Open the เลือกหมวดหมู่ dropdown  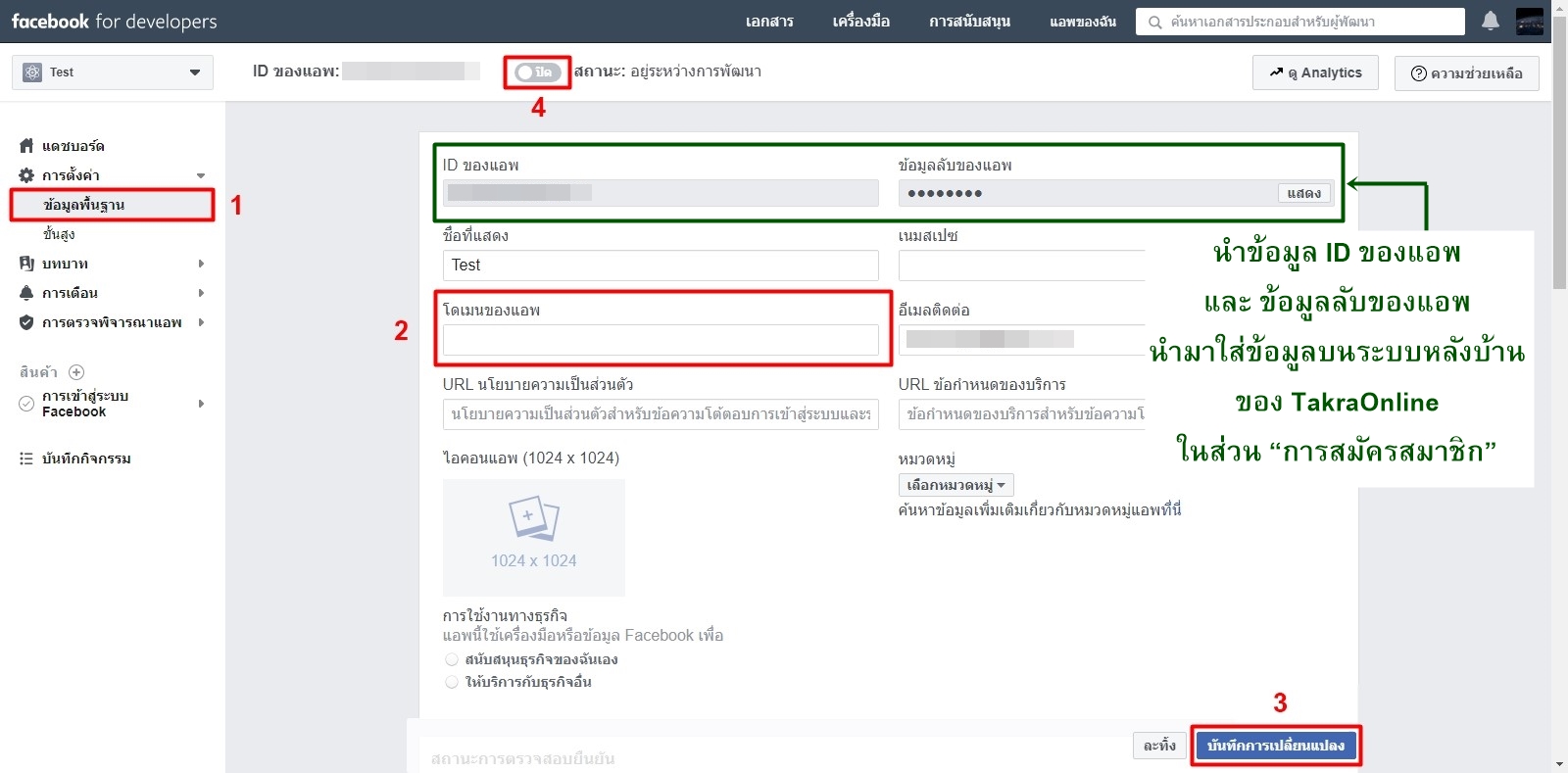click(955, 485)
